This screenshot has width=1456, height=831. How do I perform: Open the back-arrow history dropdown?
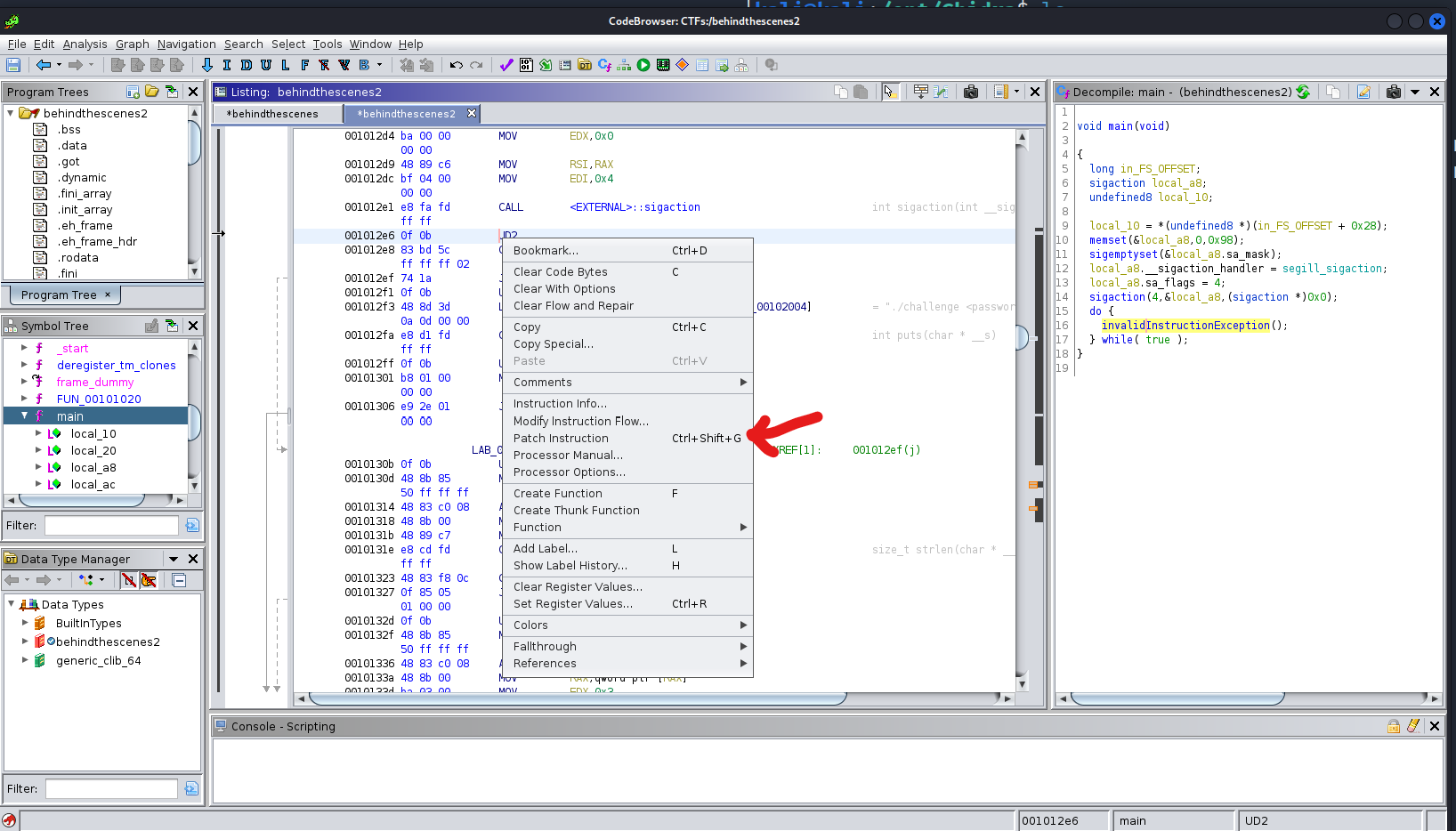coord(59,65)
